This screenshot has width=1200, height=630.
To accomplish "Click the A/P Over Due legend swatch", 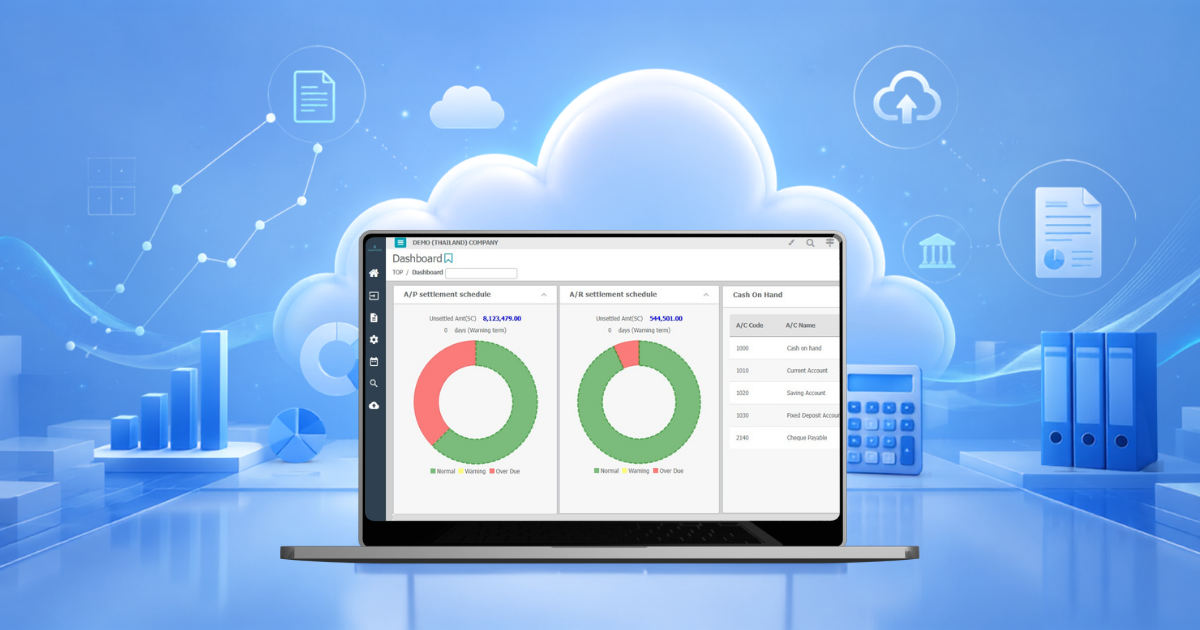I will (x=492, y=471).
